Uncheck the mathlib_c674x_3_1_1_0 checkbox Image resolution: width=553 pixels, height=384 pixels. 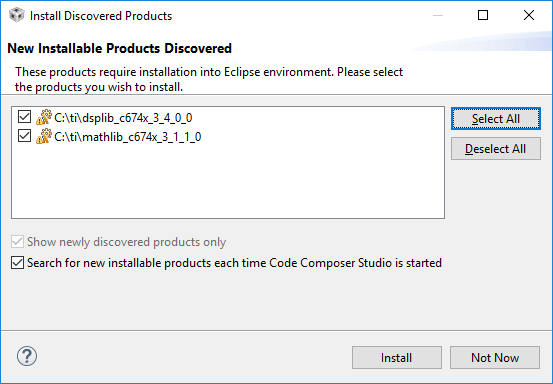[x=24, y=136]
